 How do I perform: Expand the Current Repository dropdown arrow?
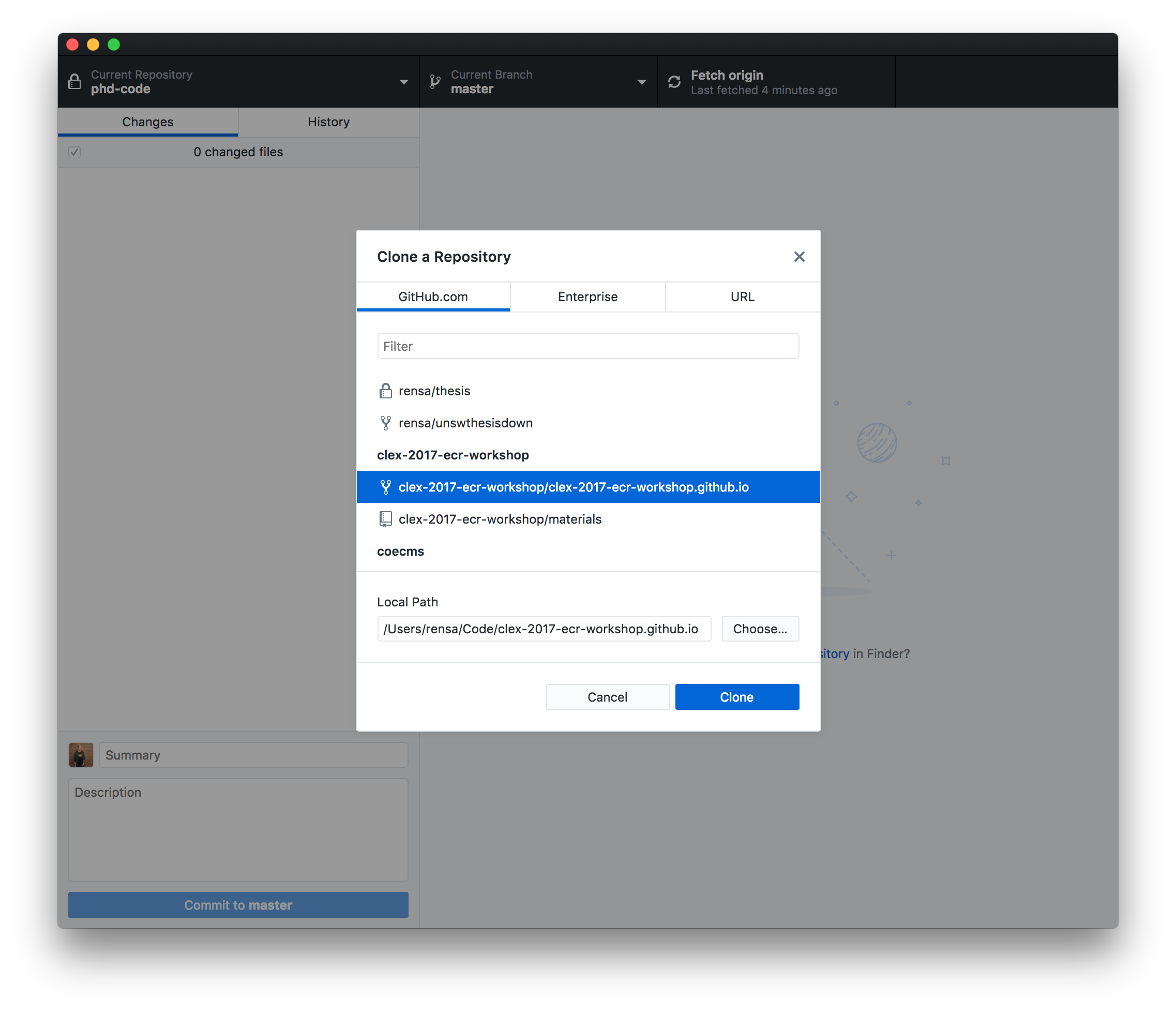point(403,82)
